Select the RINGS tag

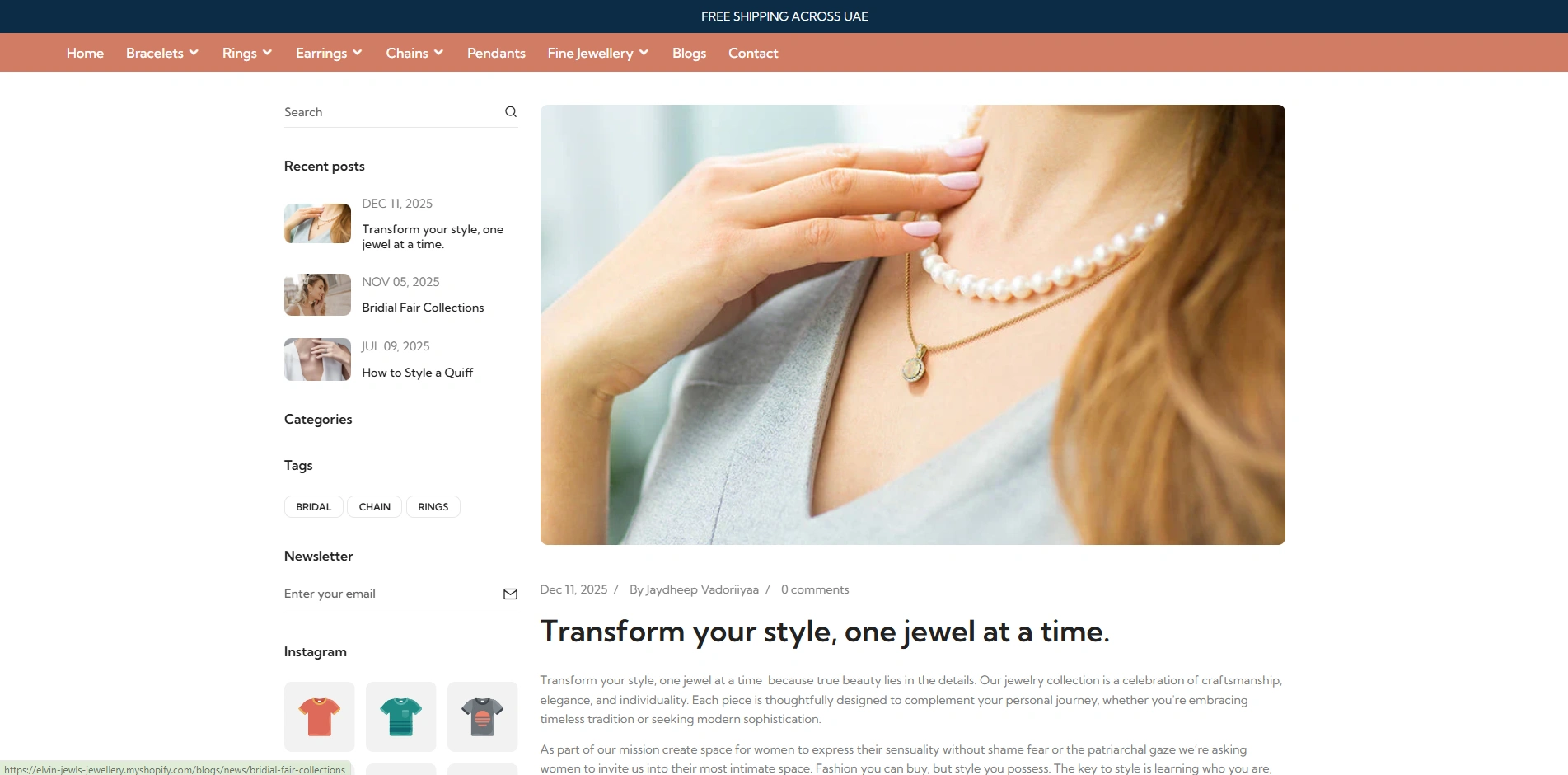coord(433,507)
